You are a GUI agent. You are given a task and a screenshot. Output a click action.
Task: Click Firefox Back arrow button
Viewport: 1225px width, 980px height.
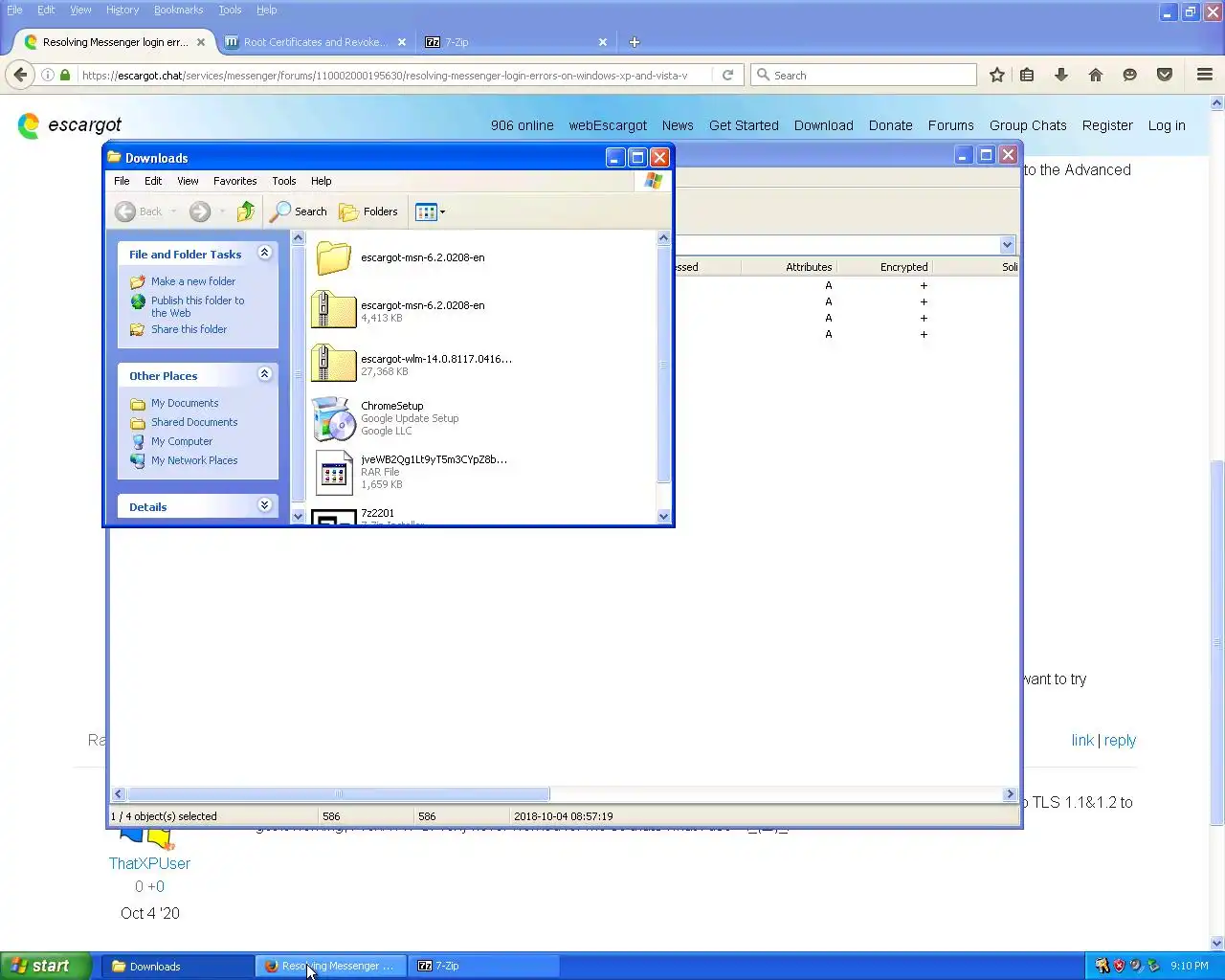pyautogui.click(x=20, y=75)
